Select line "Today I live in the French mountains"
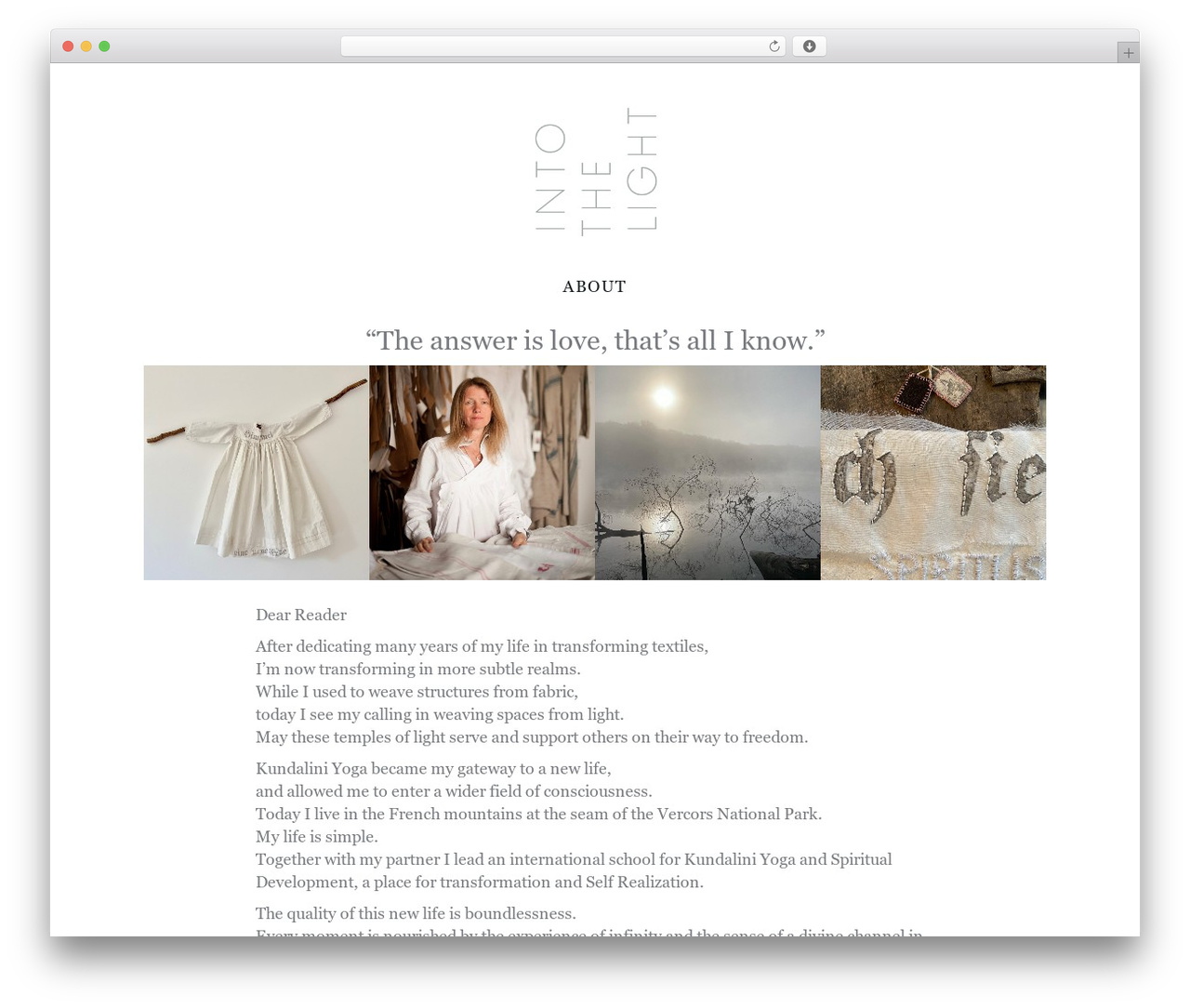This screenshot has height=1008, width=1190. [539, 815]
